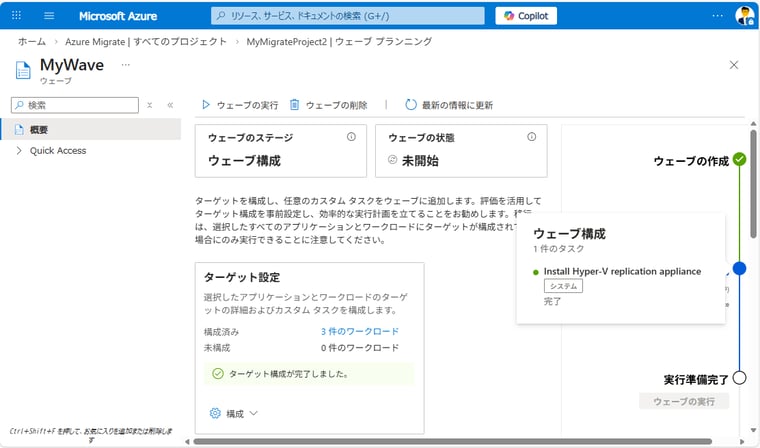Close the MyWave blade
Viewport: 760px width, 448px height.
click(734, 65)
